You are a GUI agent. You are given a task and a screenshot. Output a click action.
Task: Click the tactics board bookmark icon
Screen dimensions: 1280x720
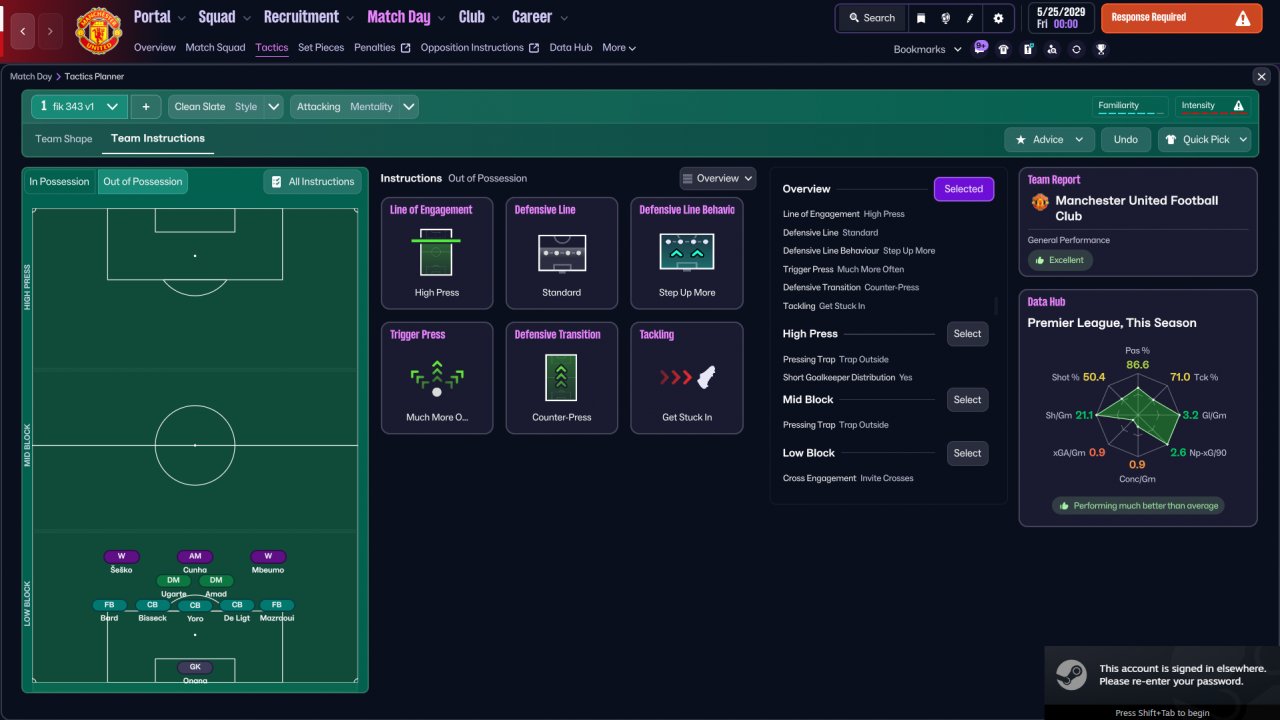point(1028,49)
